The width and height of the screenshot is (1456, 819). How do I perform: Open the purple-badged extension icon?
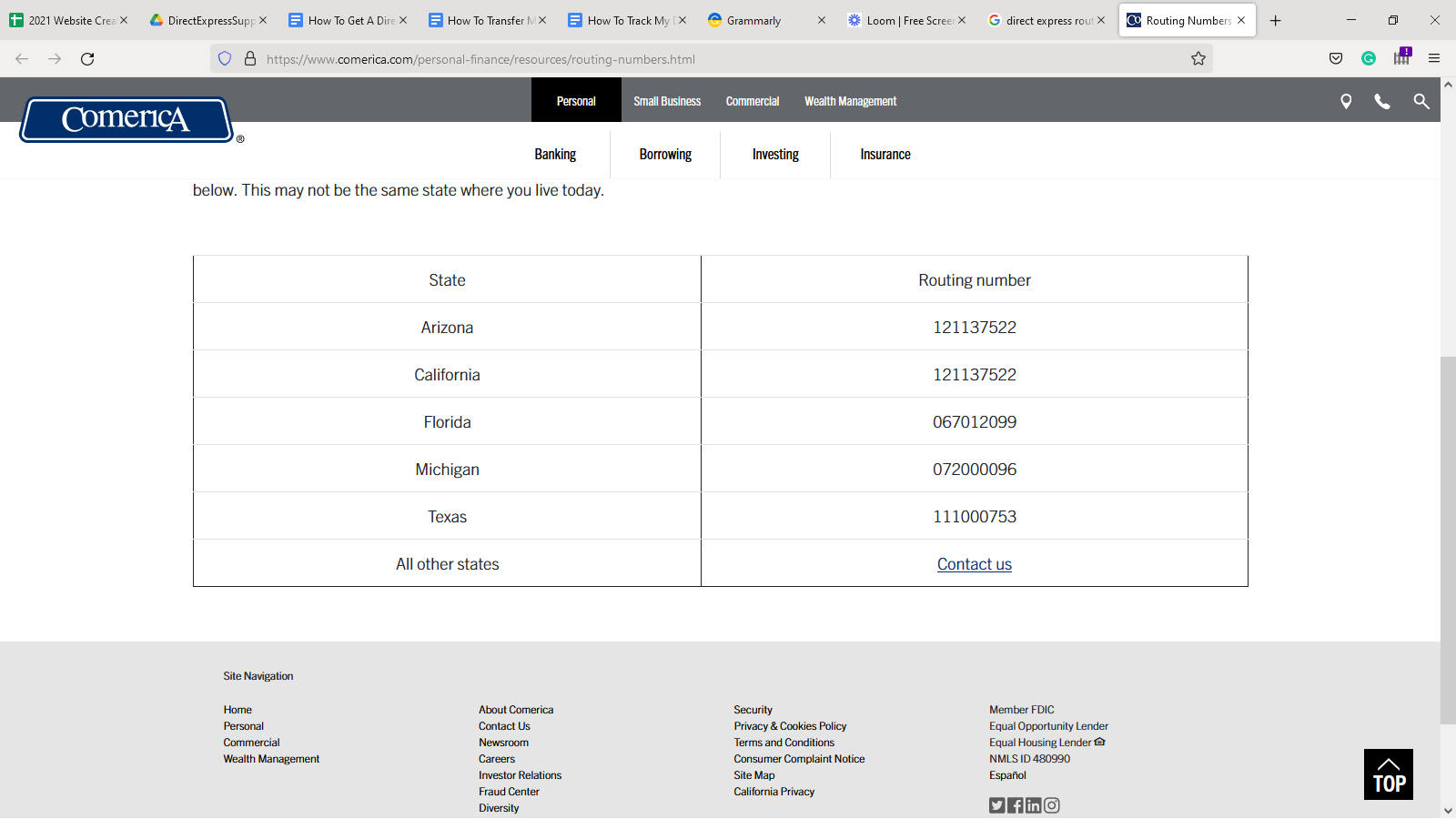(1402, 56)
